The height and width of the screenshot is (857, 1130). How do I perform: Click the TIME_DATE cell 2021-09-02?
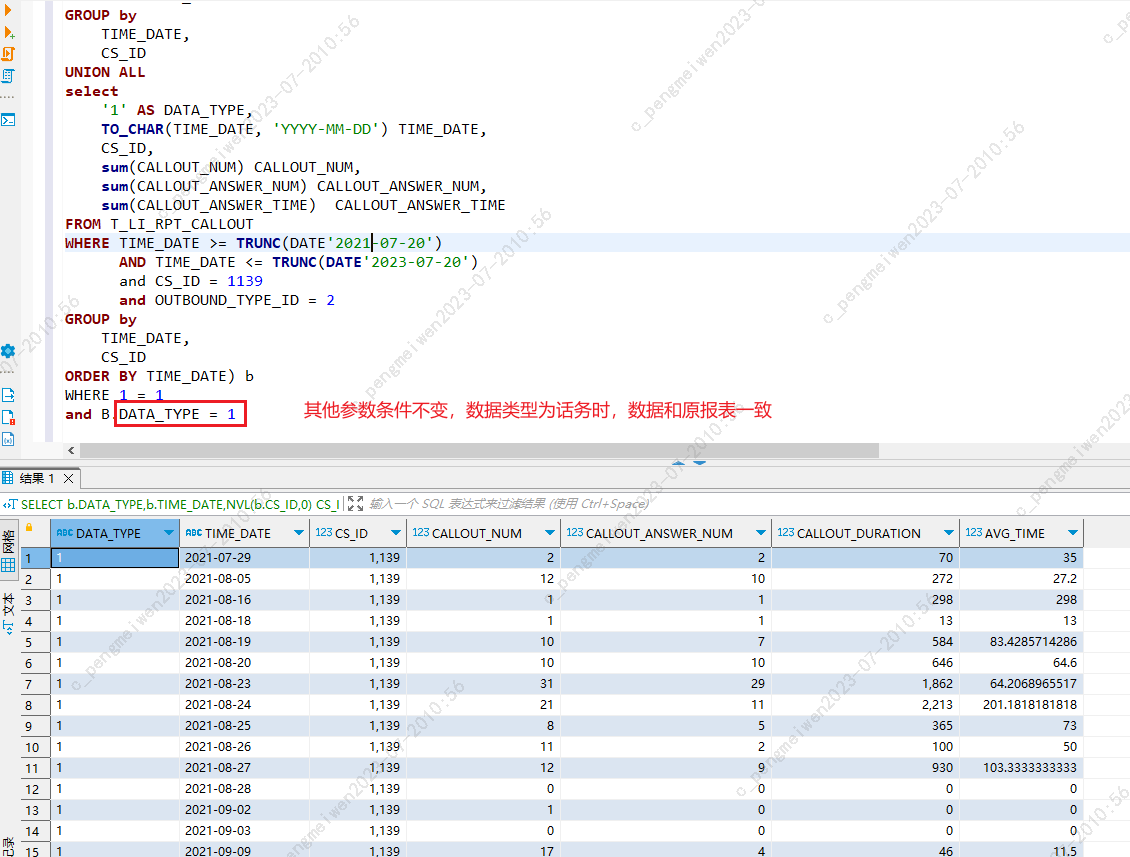pyautogui.click(x=244, y=810)
